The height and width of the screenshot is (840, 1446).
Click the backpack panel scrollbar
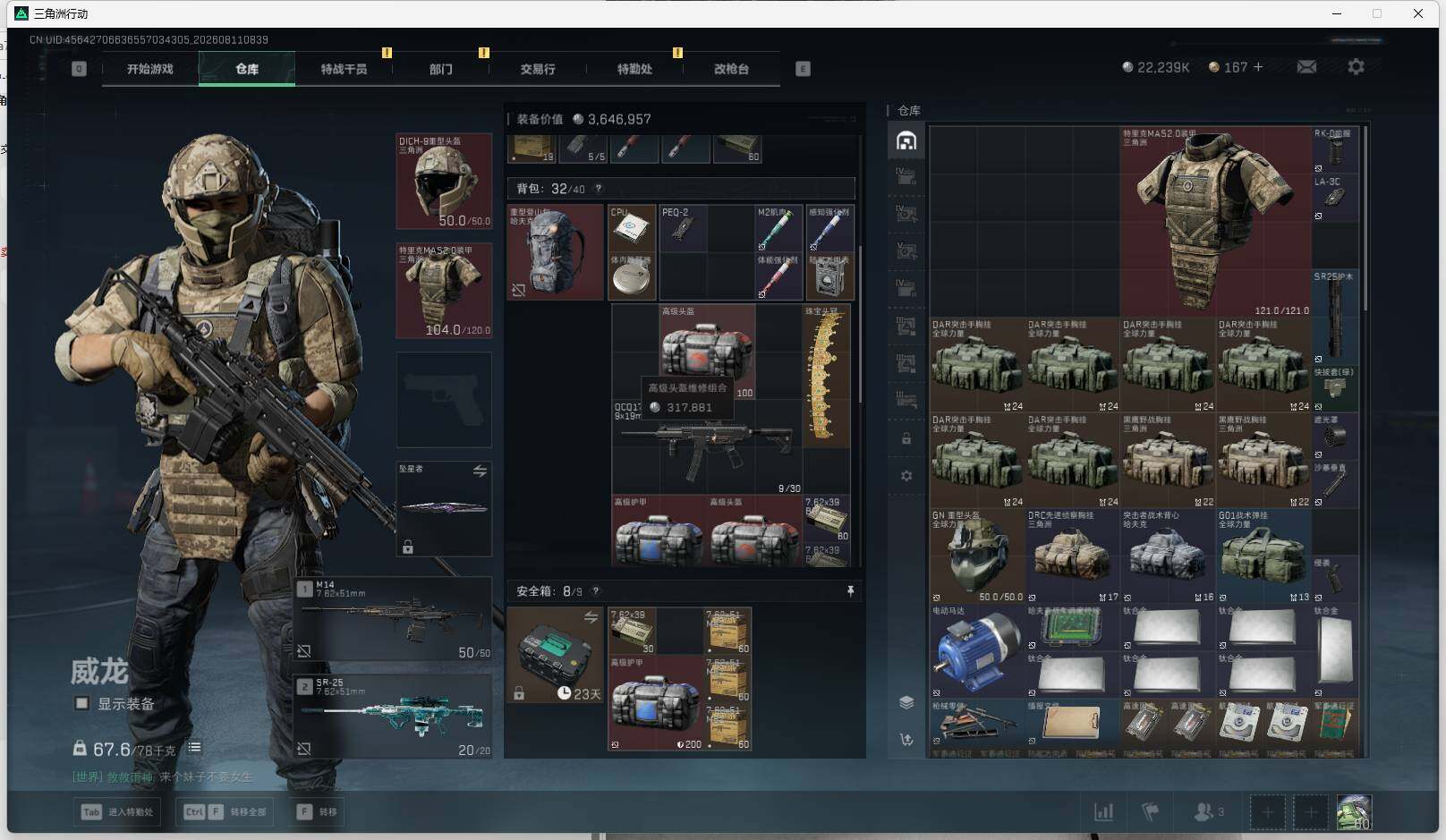tap(860, 324)
